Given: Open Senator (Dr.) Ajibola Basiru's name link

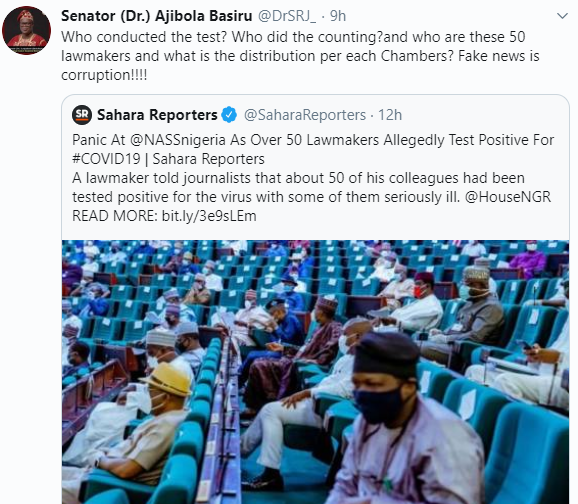Looking at the screenshot, I should pos(156,16).
